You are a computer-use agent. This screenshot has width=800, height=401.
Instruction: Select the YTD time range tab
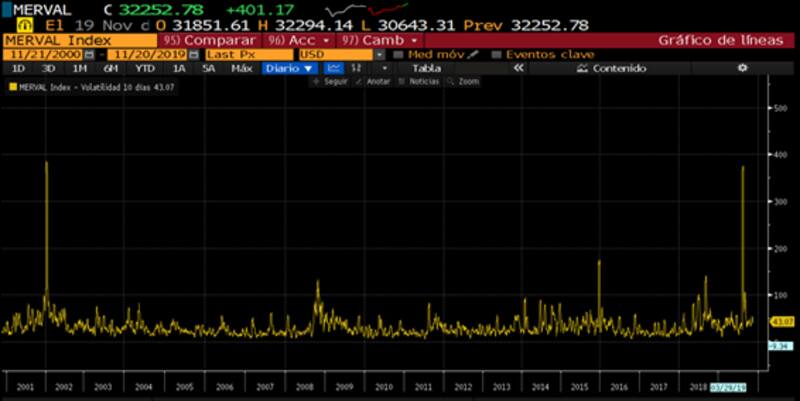pos(145,68)
